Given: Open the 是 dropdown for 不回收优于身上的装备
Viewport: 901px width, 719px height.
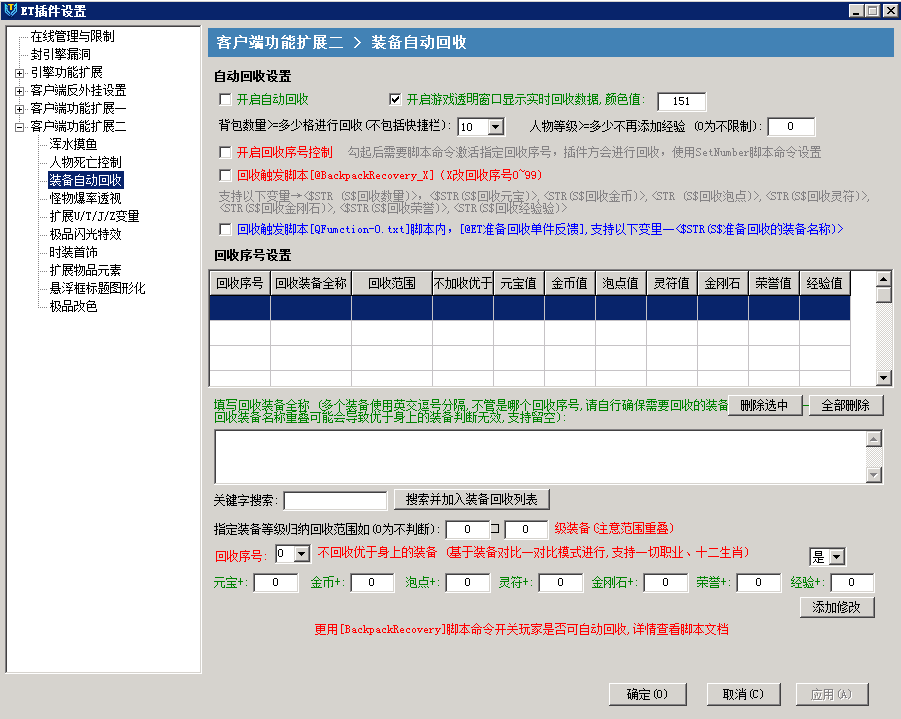Looking at the screenshot, I should tap(837, 557).
